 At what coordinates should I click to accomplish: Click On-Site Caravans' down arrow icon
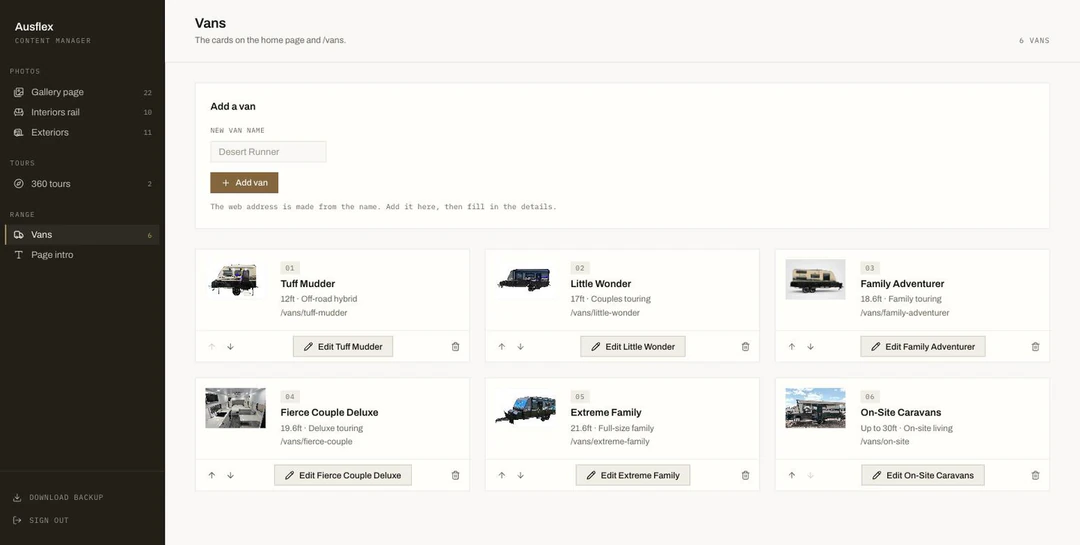(811, 475)
